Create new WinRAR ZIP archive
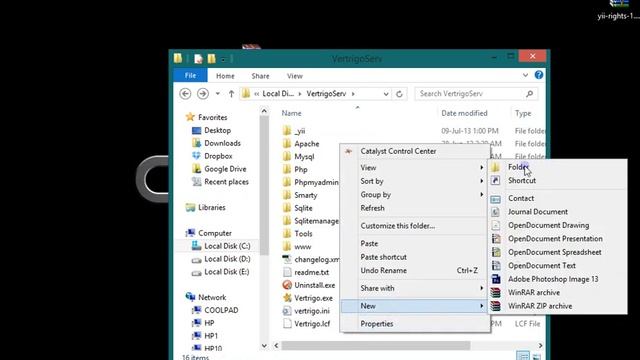Image resolution: width=640 pixels, height=360 pixels. point(558,306)
